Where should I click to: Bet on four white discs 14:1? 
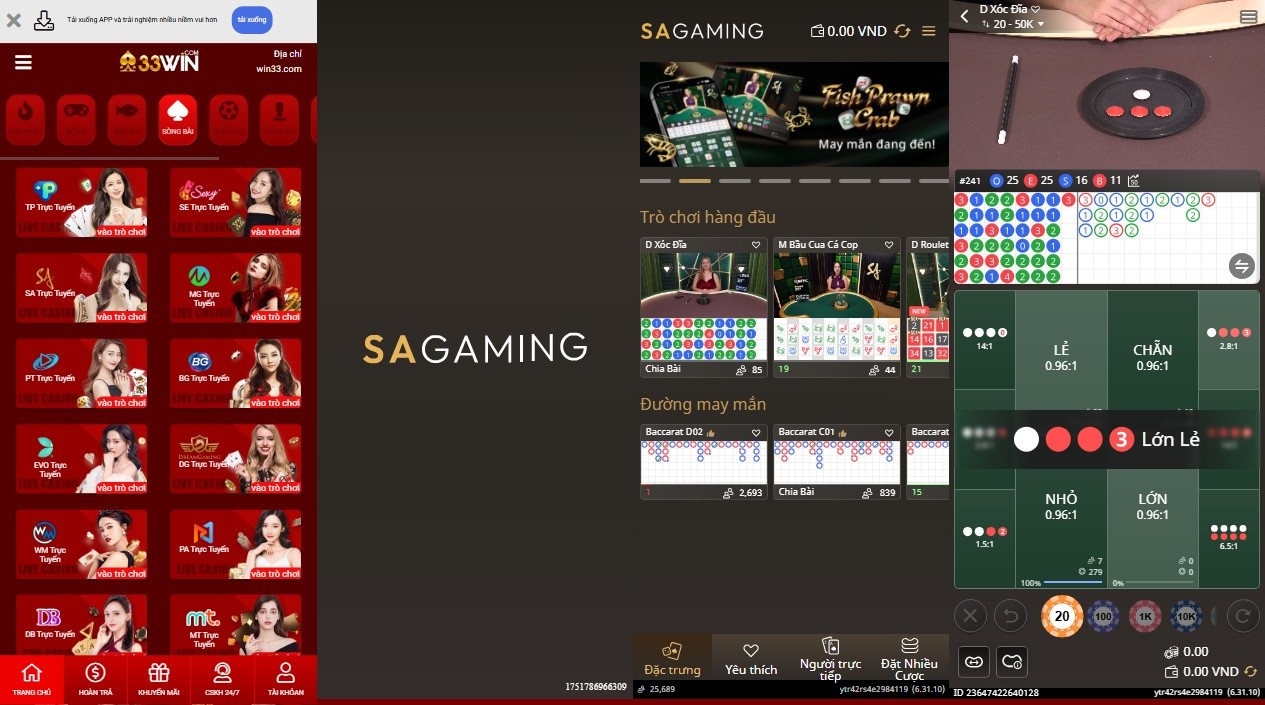(x=985, y=338)
